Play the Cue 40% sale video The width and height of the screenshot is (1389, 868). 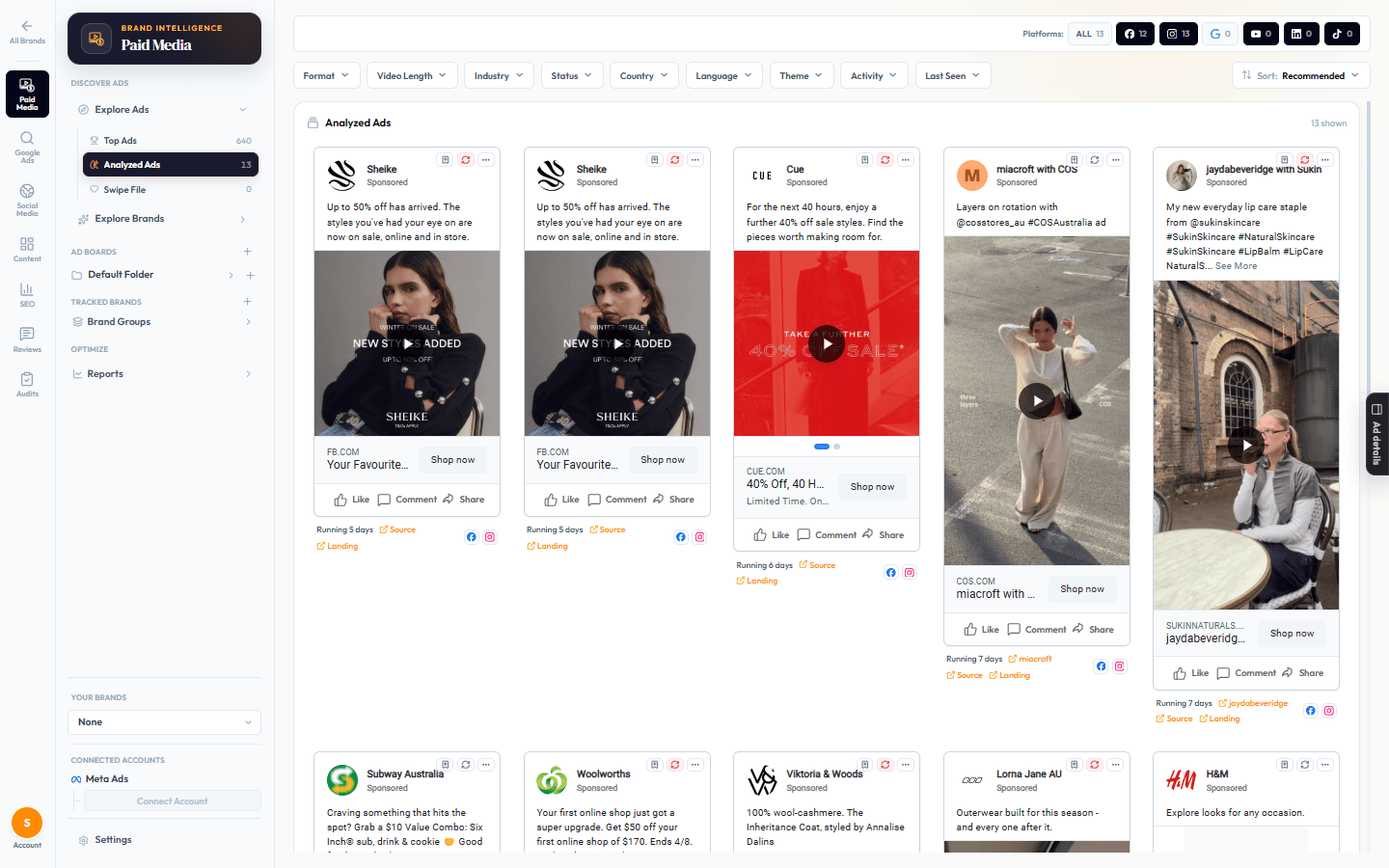(x=827, y=343)
